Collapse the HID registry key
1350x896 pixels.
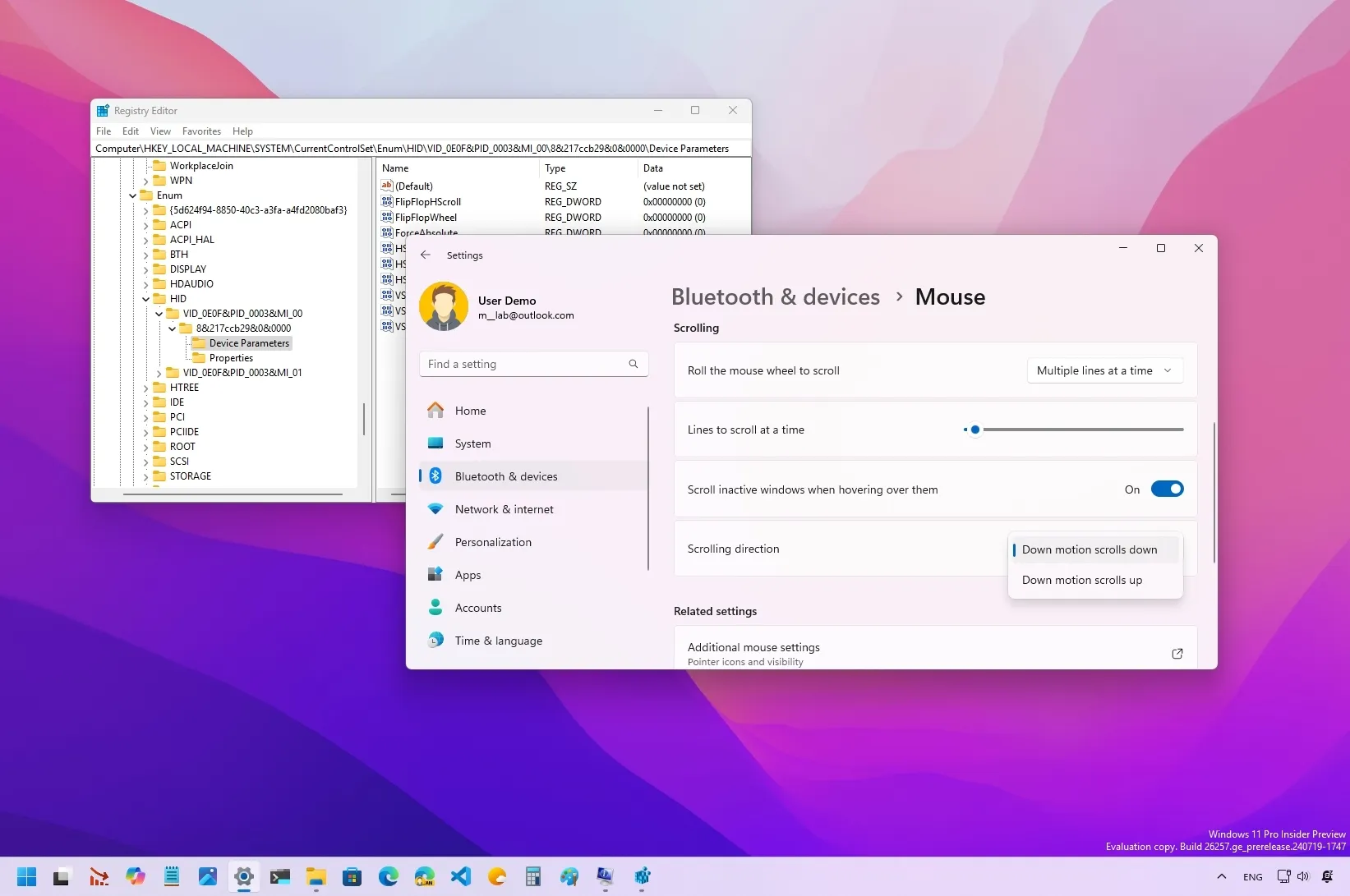146,299
